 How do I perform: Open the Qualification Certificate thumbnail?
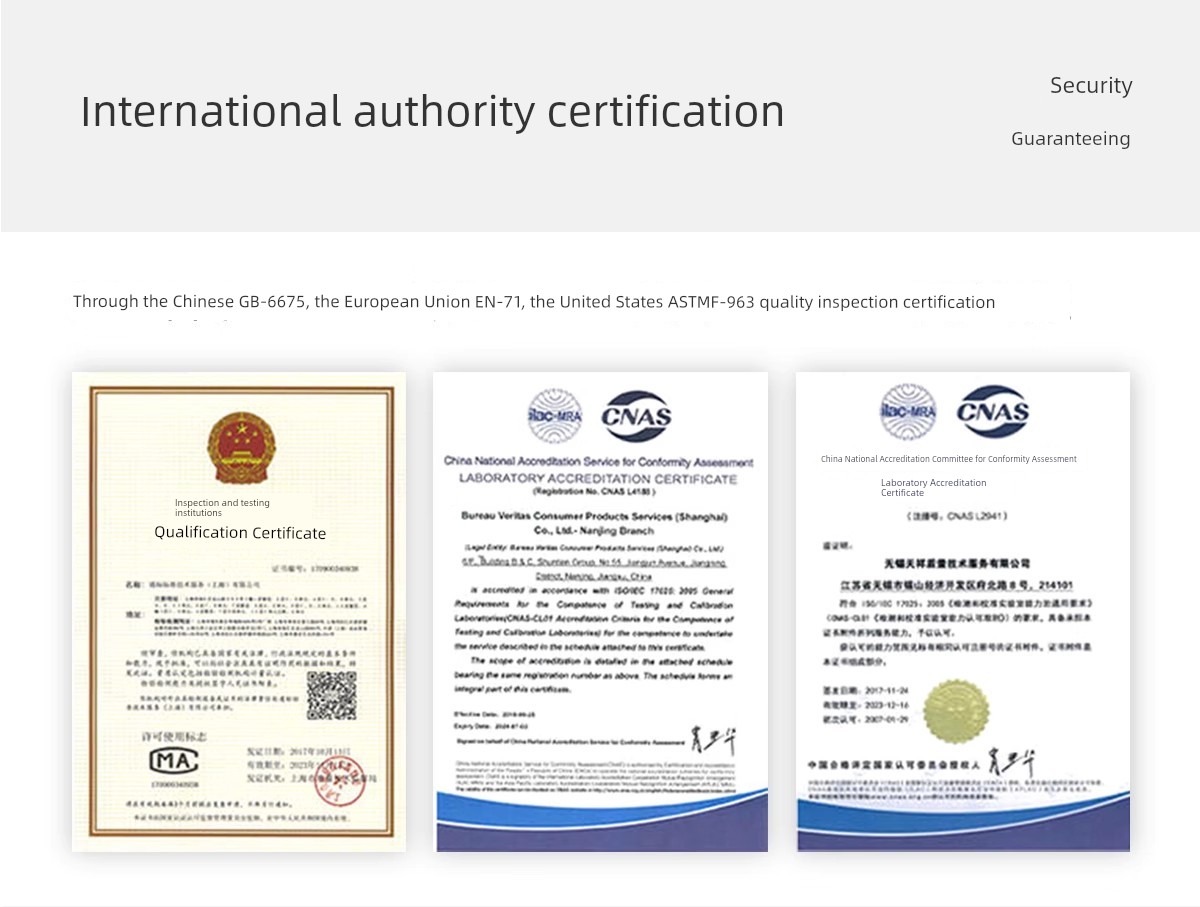(239, 612)
